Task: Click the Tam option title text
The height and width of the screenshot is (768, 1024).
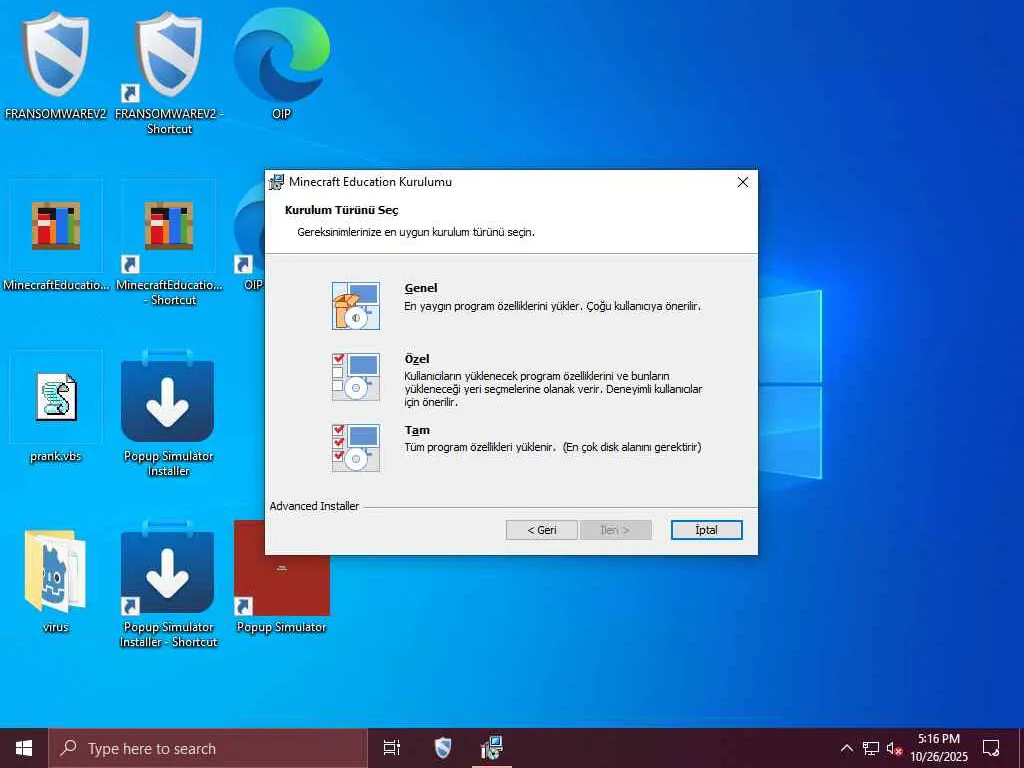Action: 417,430
